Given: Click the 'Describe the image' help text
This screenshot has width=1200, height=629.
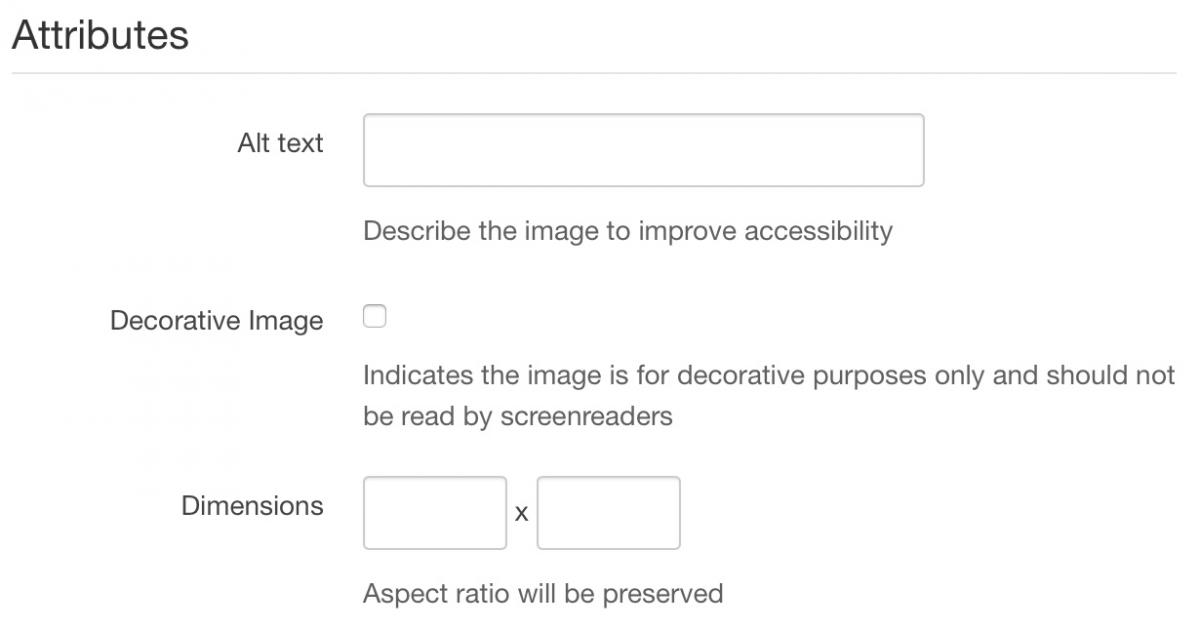Looking at the screenshot, I should coord(627,231).
